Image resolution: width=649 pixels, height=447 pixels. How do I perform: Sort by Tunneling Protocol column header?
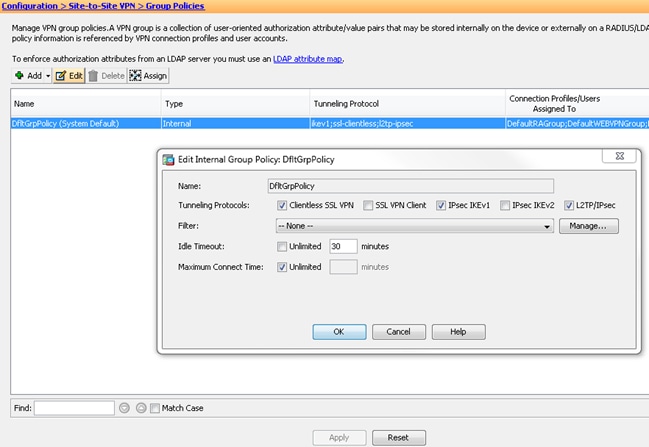click(407, 103)
